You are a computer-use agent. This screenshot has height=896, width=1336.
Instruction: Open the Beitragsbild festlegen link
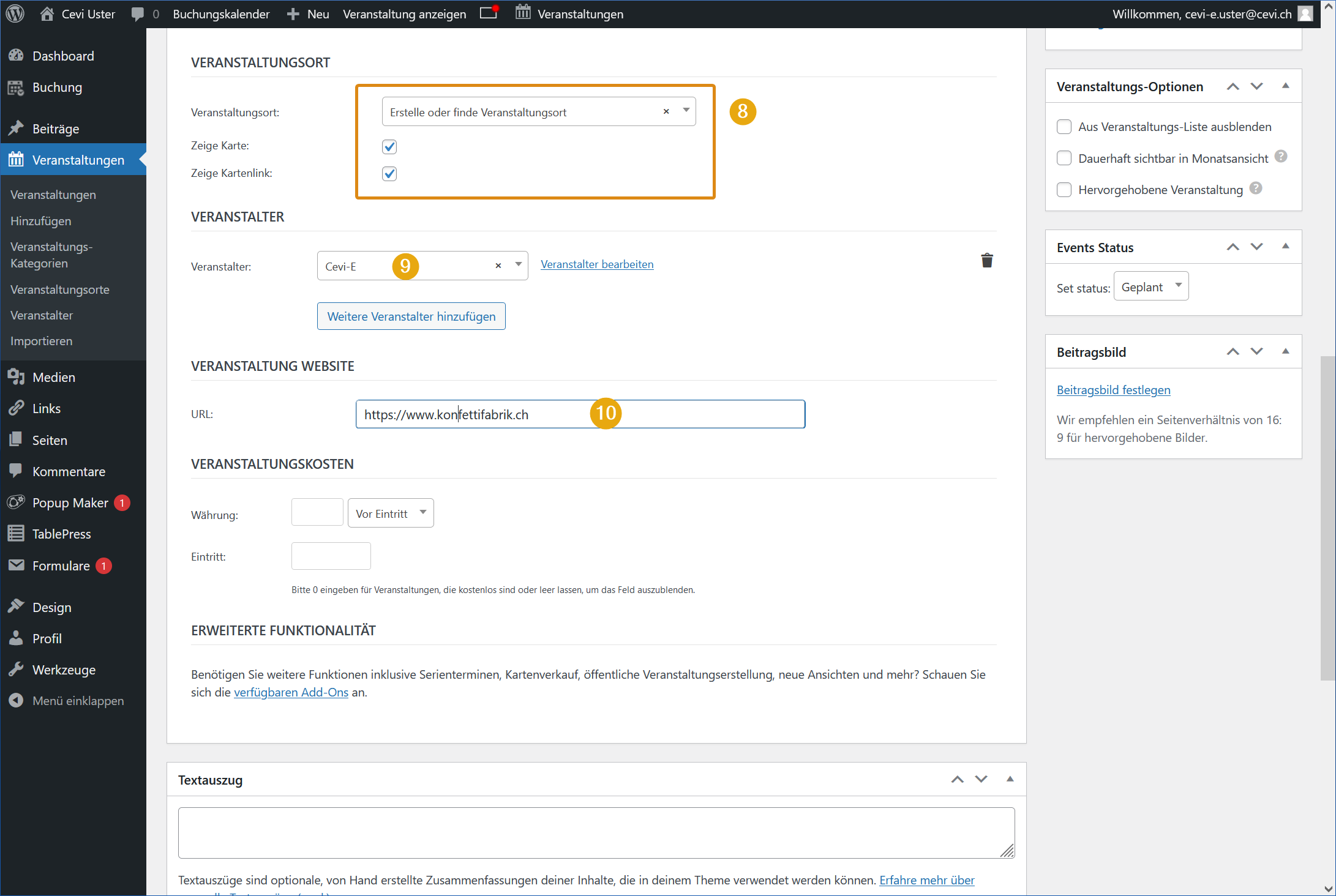1113,390
